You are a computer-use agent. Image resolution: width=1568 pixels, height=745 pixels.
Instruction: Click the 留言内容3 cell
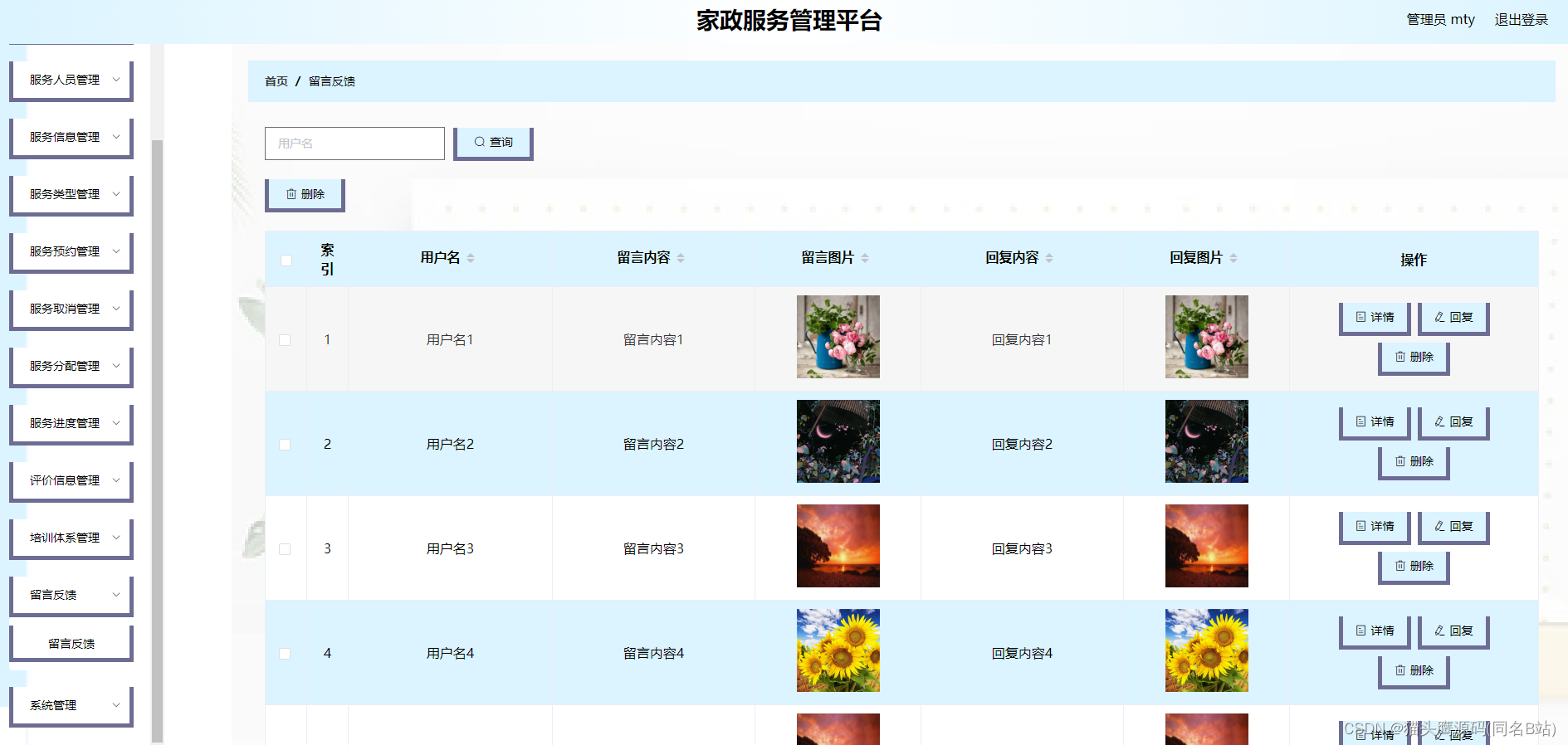click(653, 549)
